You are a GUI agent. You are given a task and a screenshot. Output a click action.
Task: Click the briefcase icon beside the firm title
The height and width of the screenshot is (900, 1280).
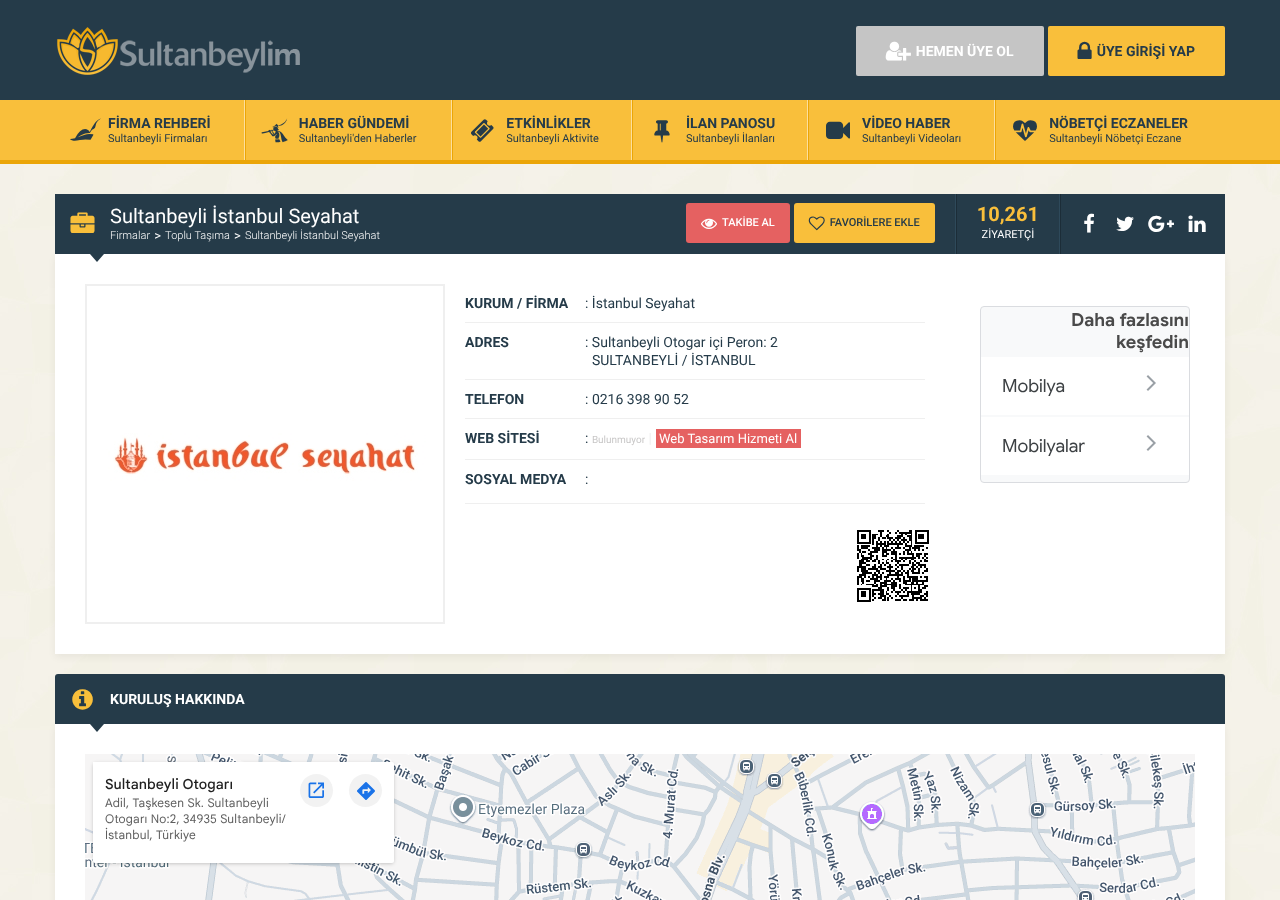coord(82,223)
